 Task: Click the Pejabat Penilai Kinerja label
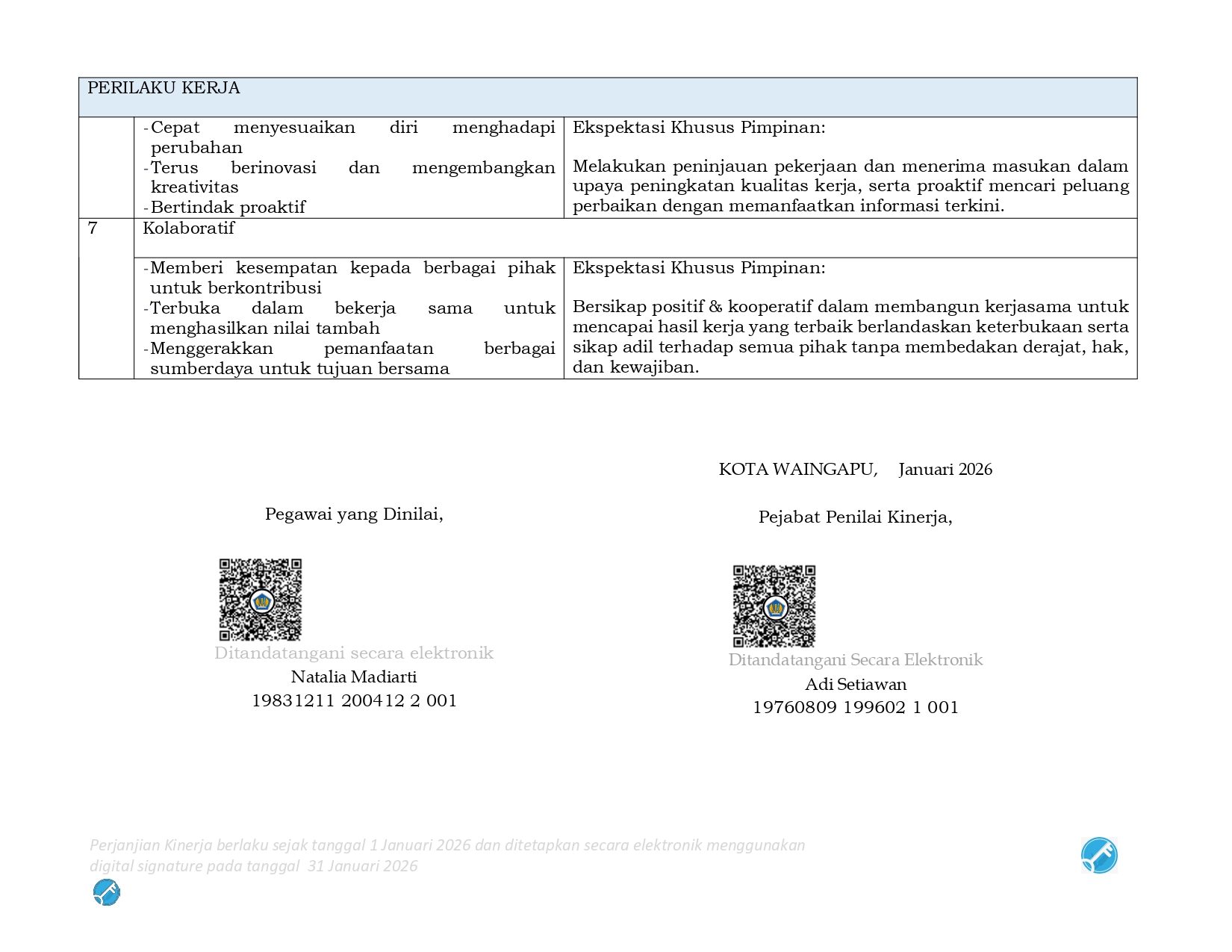click(x=856, y=517)
